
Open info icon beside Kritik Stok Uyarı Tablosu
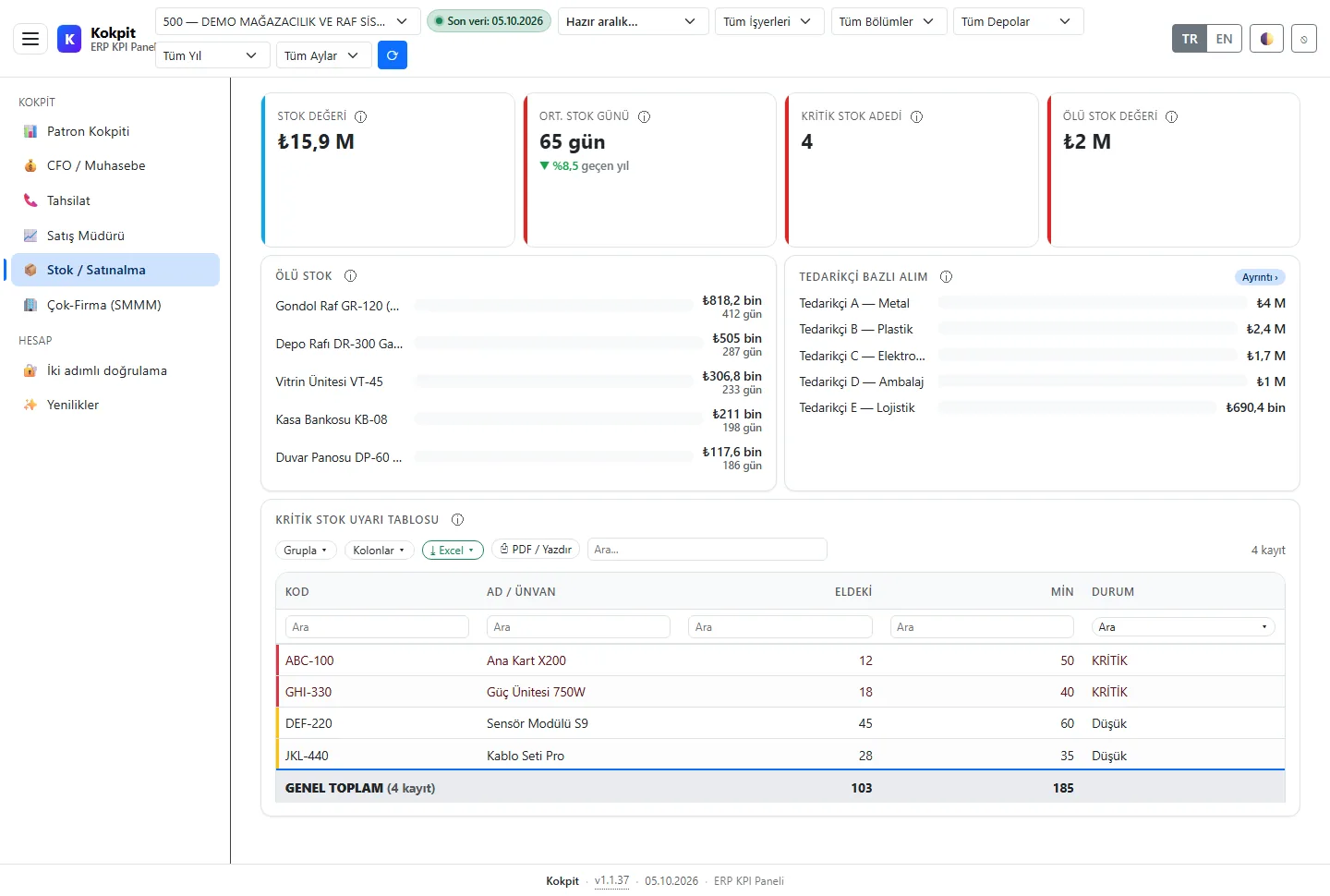coord(458,519)
